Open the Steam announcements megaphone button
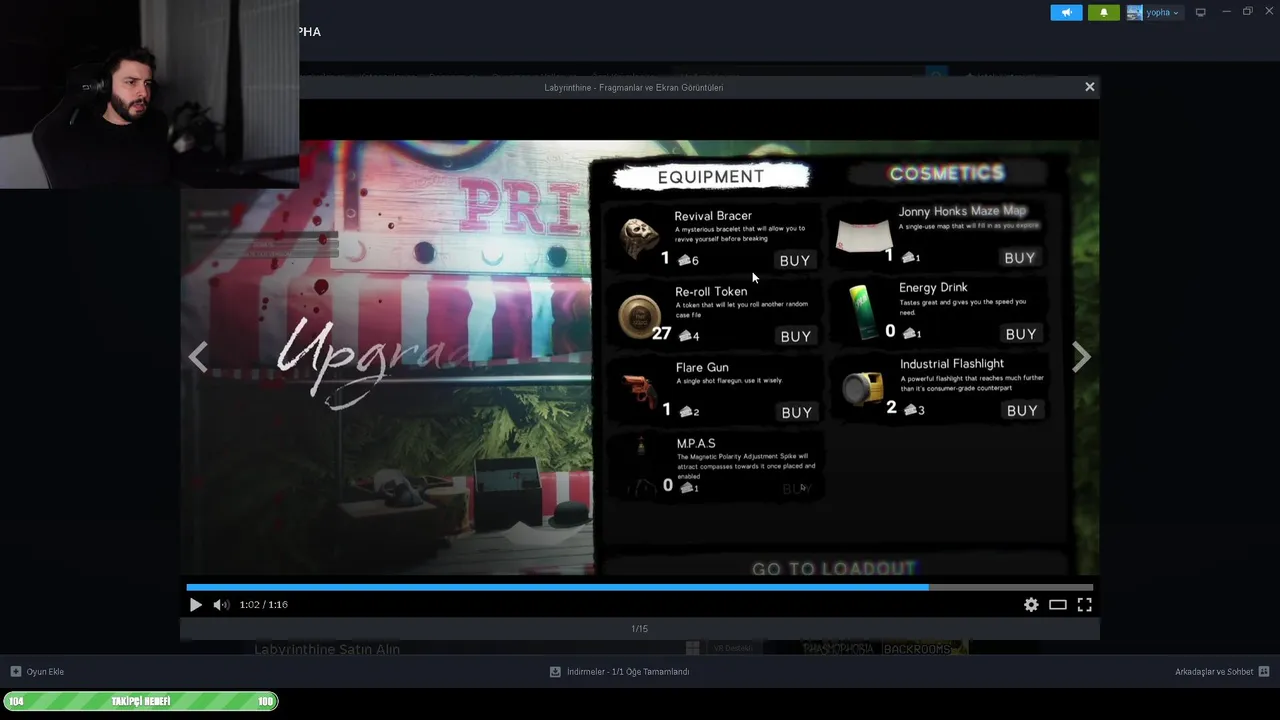 (1066, 12)
